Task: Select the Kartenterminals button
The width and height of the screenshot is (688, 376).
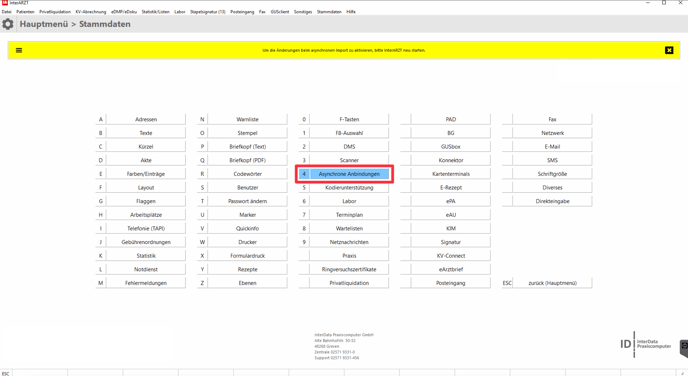Action: pos(451,174)
